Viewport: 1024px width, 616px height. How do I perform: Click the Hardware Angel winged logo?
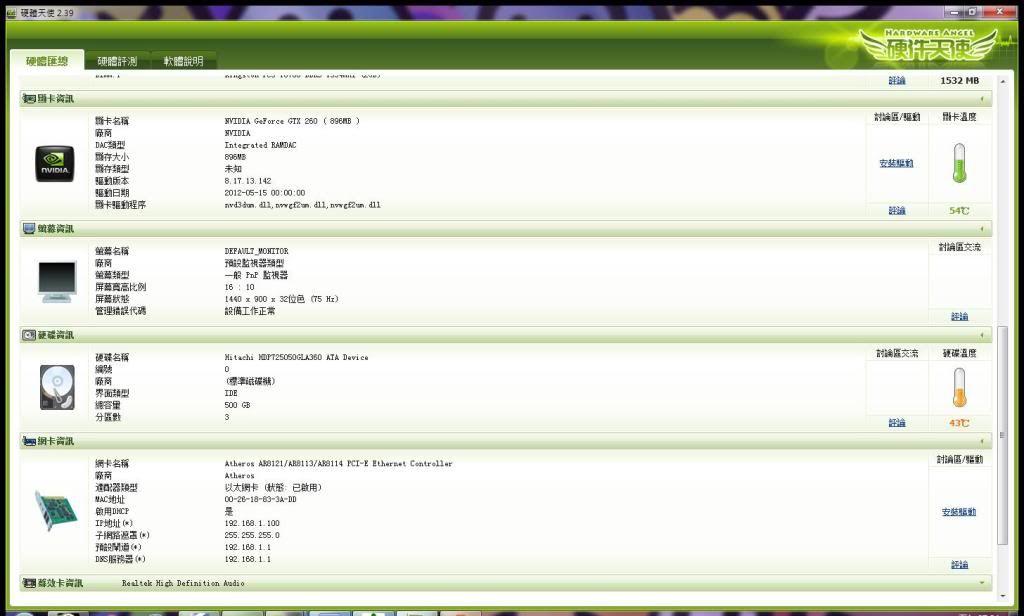pyautogui.click(x=928, y=43)
